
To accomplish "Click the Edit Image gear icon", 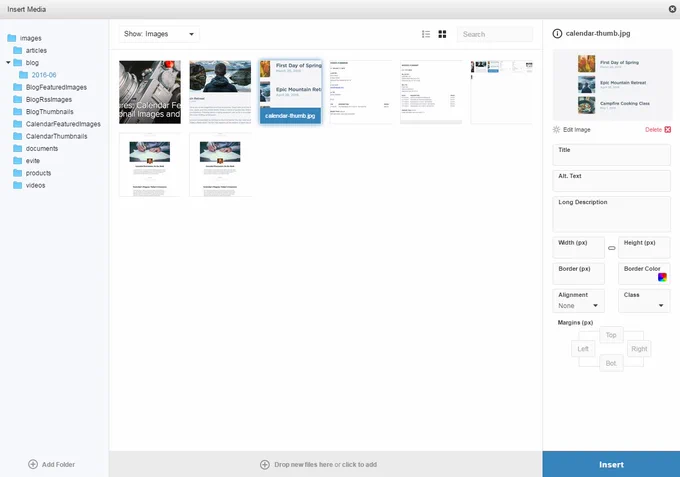I will coord(556,129).
